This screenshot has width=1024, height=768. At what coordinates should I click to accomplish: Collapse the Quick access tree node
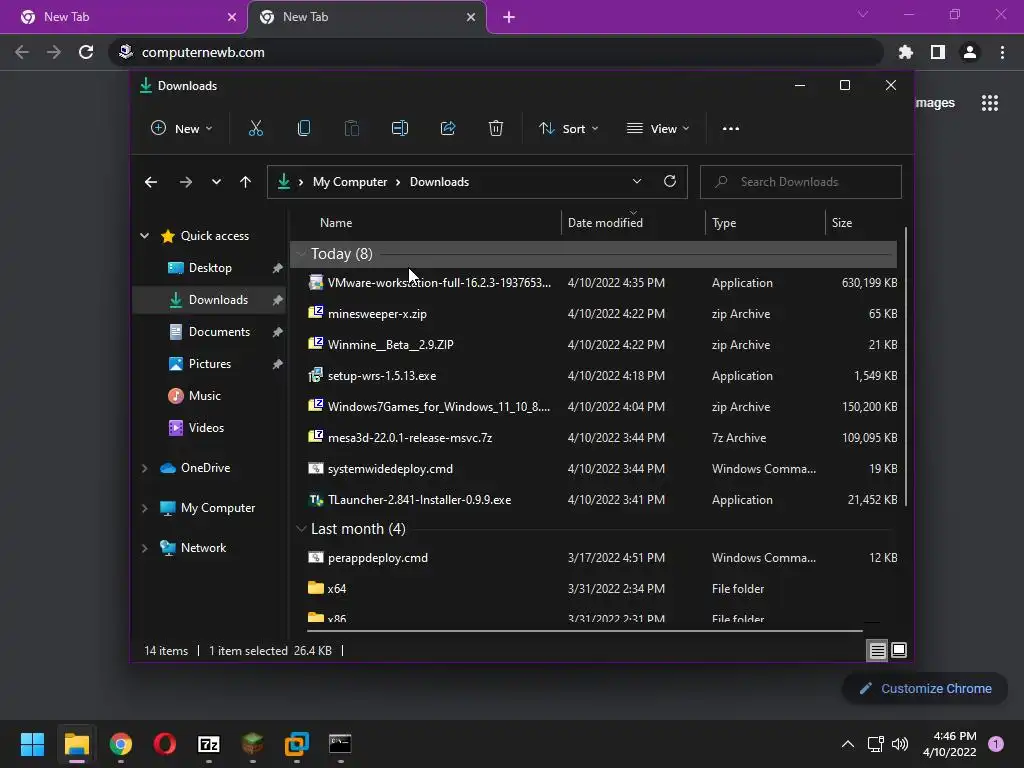tap(144, 236)
